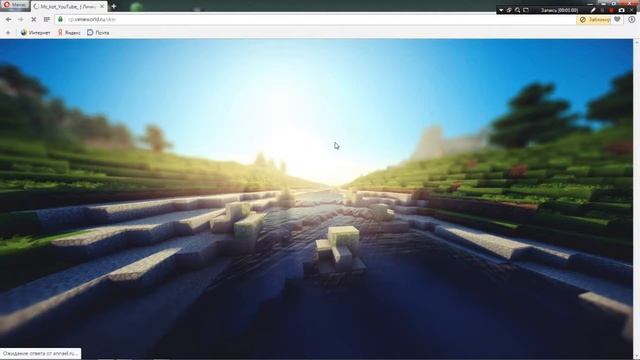
Task: Select the recorder pencil draw tool
Action: click(x=593, y=10)
